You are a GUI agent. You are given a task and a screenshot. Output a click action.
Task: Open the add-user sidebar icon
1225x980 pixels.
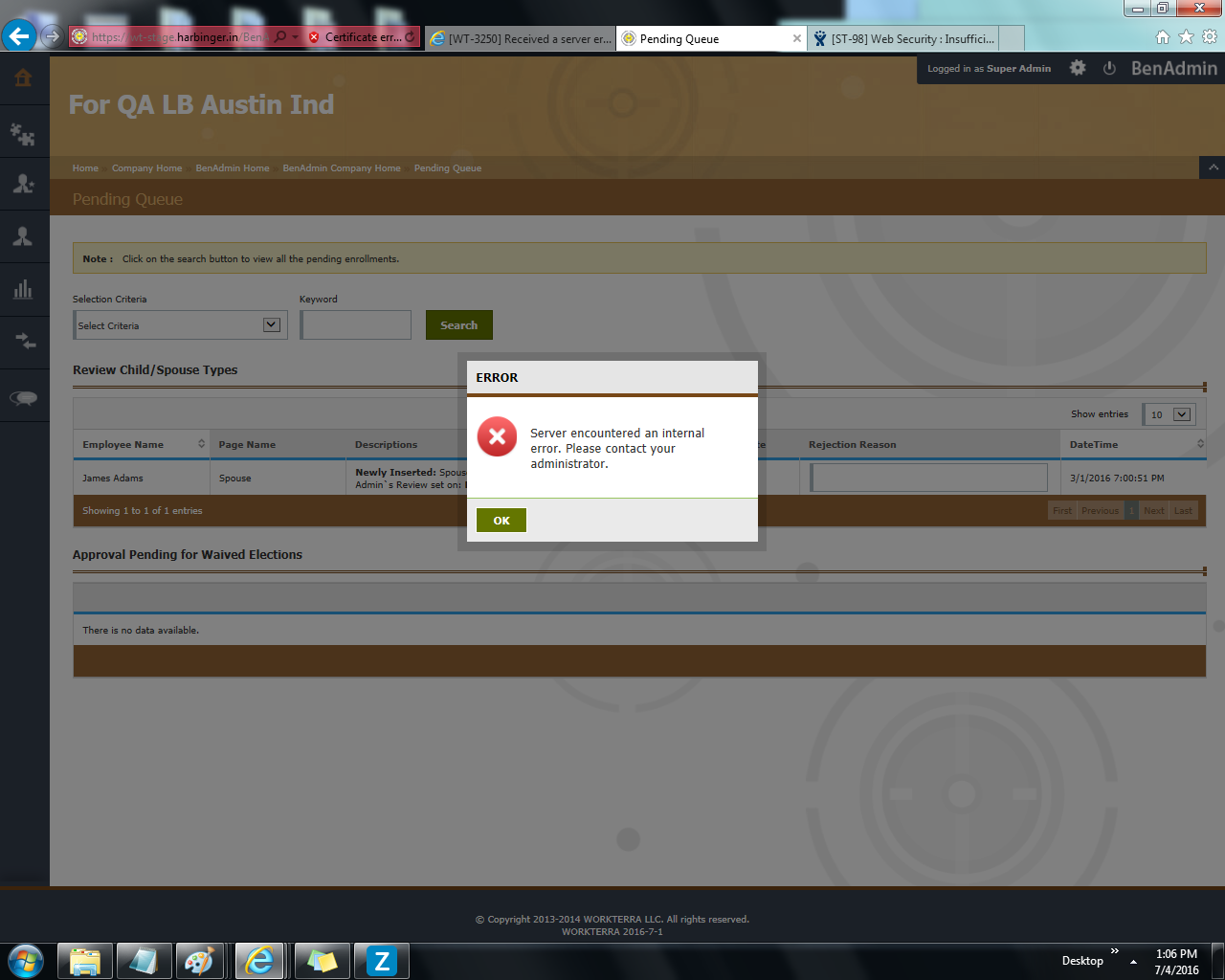tap(24, 184)
